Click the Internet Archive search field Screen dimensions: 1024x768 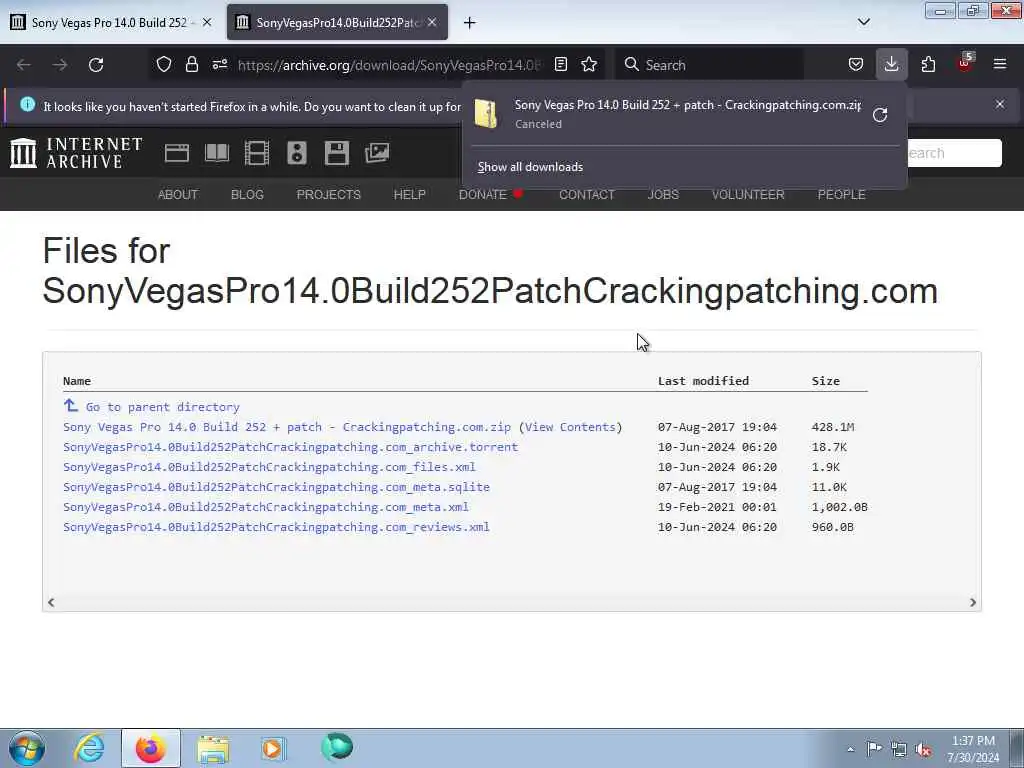click(953, 153)
